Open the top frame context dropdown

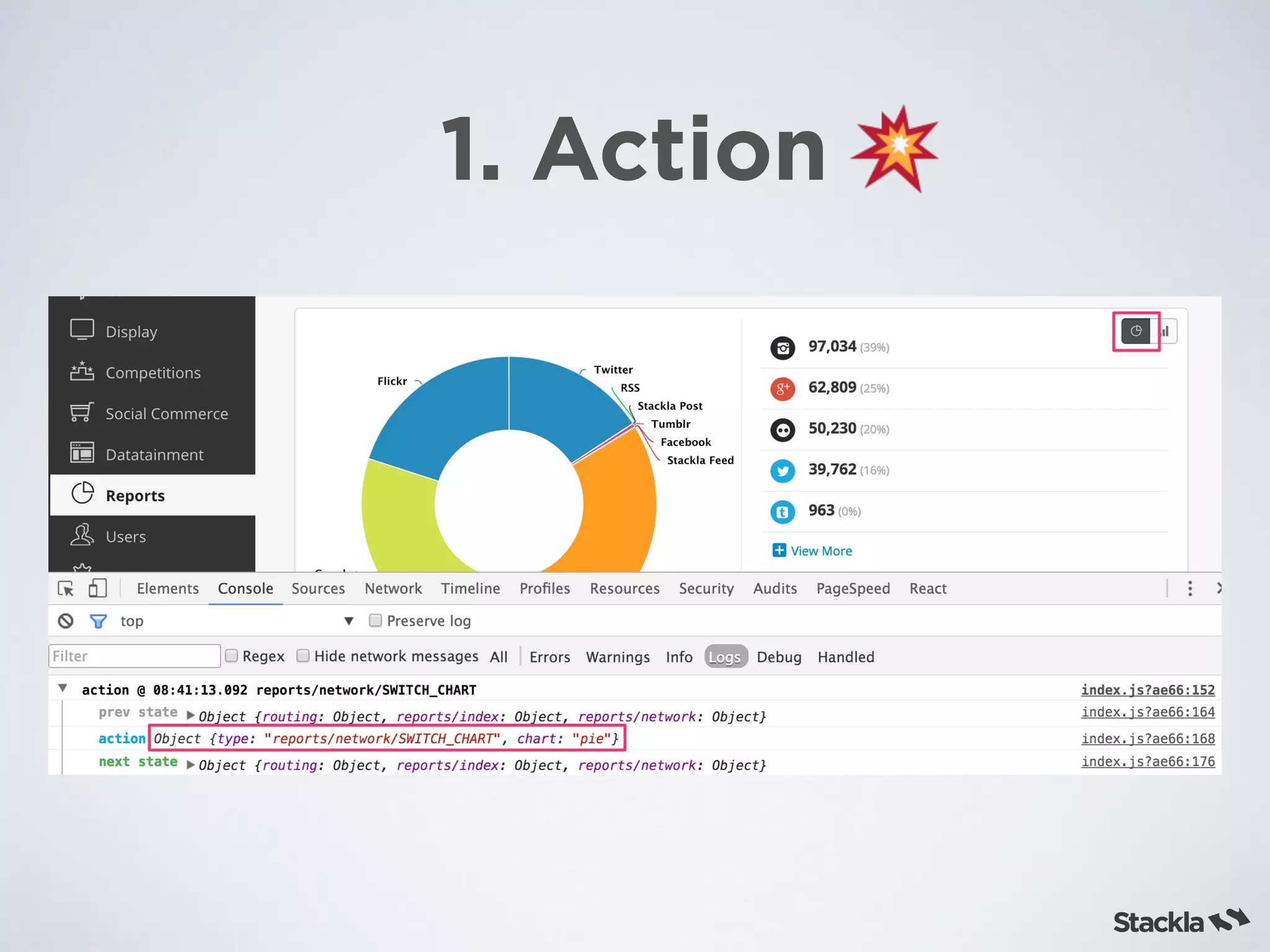click(x=236, y=621)
